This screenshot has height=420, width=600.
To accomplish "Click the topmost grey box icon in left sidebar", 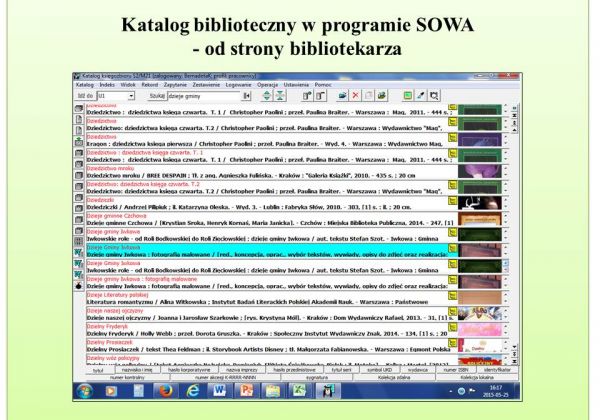I will click(x=79, y=108).
